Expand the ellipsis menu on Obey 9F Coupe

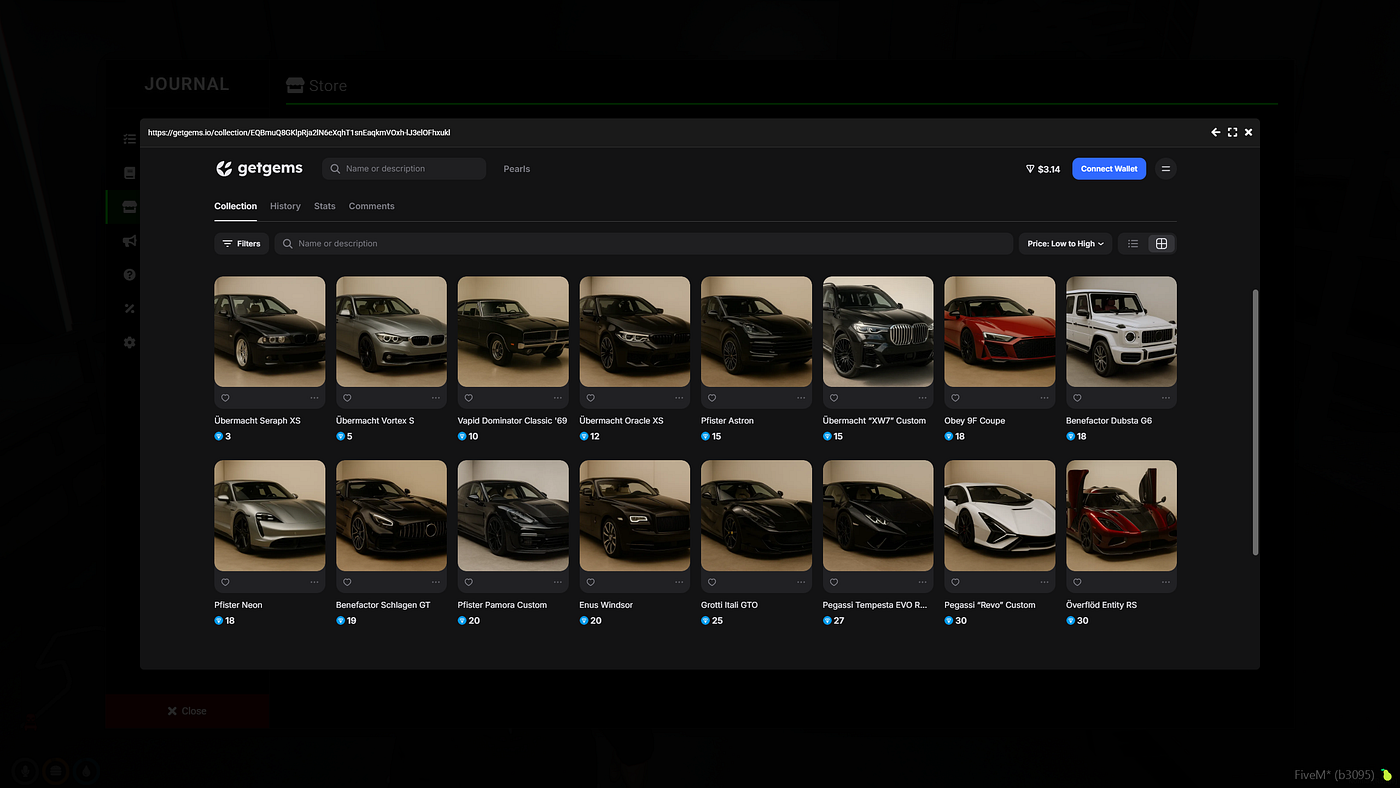tap(1044, 398)
